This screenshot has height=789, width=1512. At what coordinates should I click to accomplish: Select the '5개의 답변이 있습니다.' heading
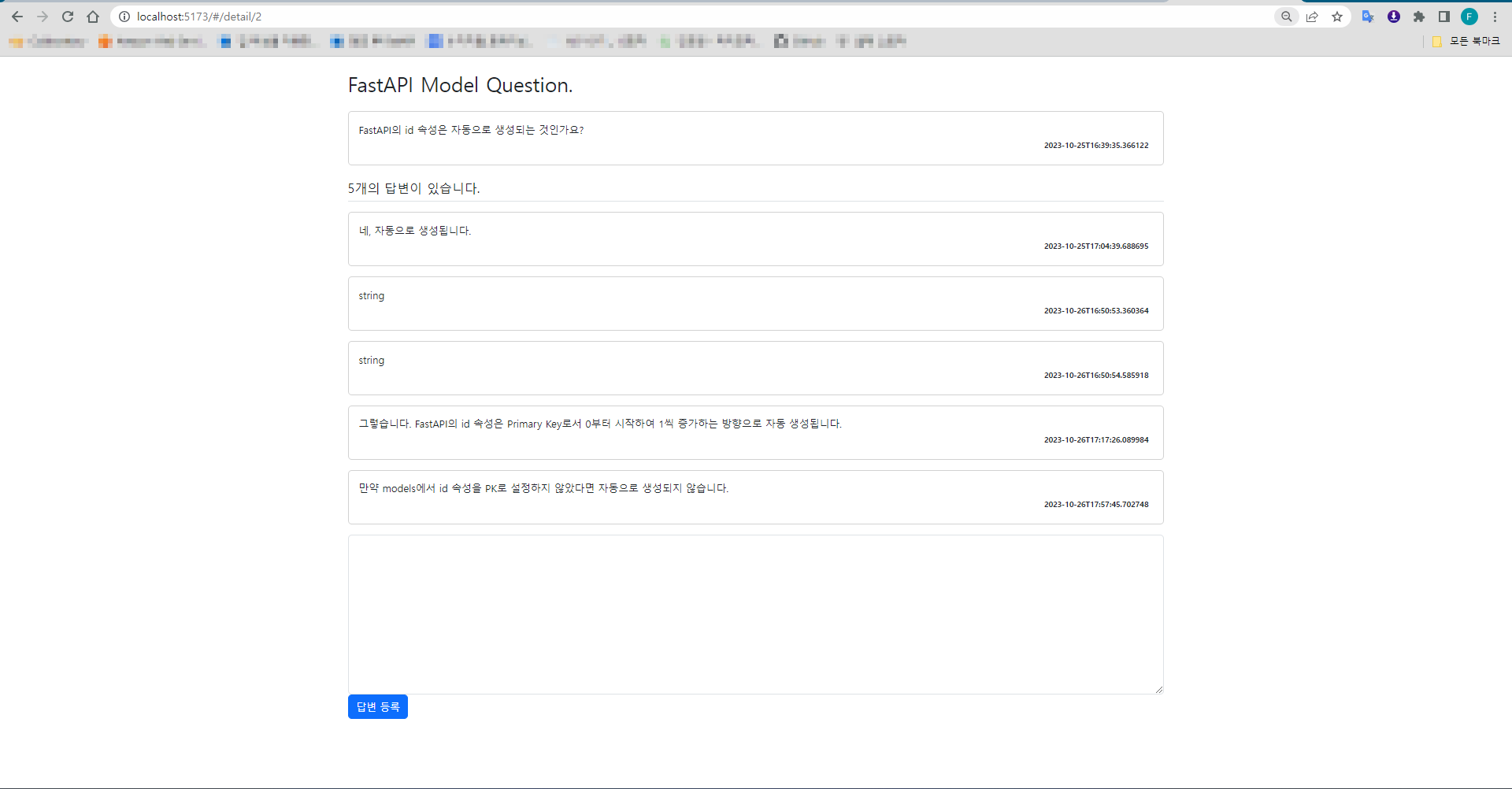pos(414,188)
